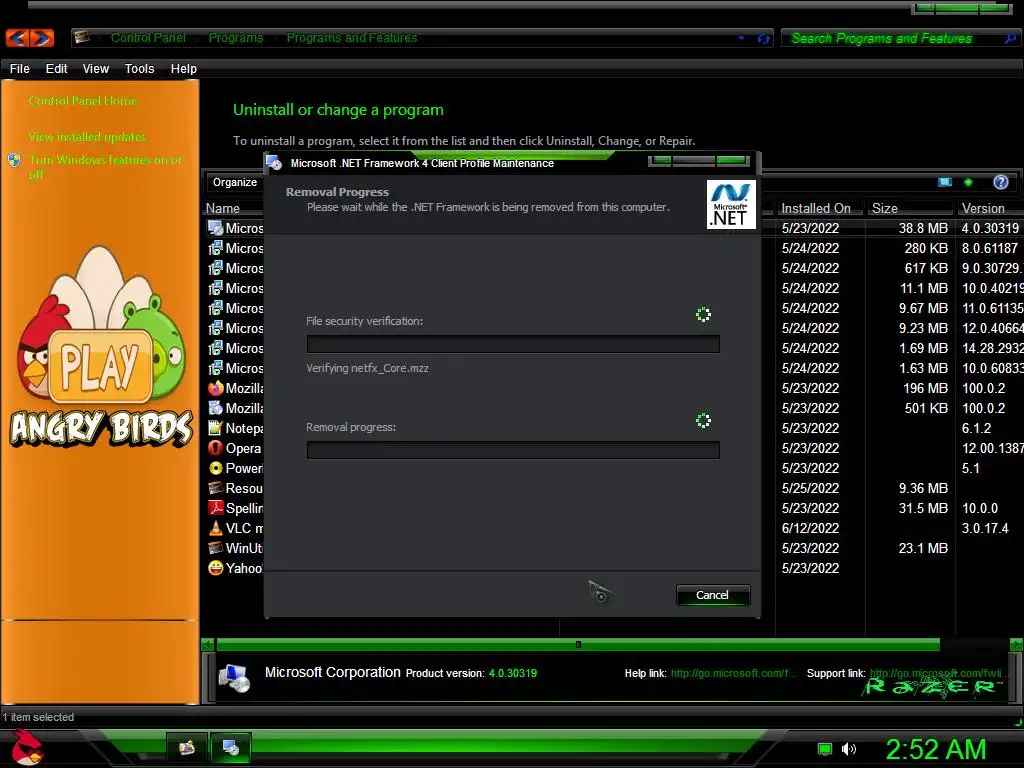The image size is (1024, 768).
Task: Click the horizontal scrollbar of program list
Action: coord(578,645)
